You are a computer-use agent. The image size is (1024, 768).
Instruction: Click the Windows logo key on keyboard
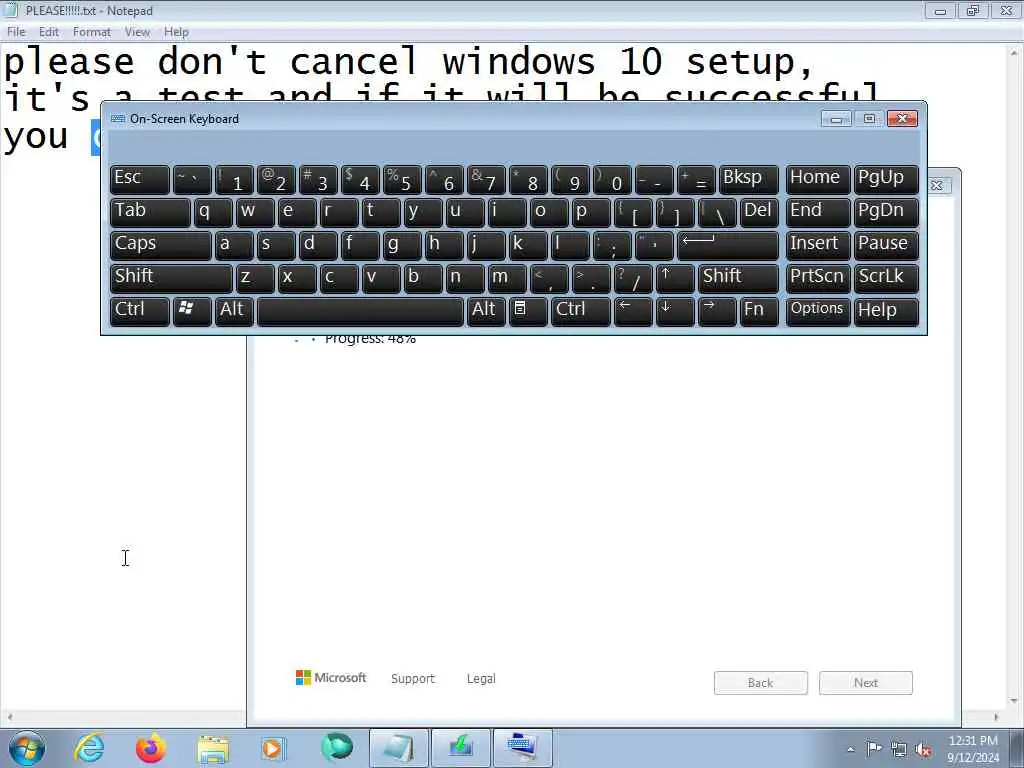(x=191, y=310)
